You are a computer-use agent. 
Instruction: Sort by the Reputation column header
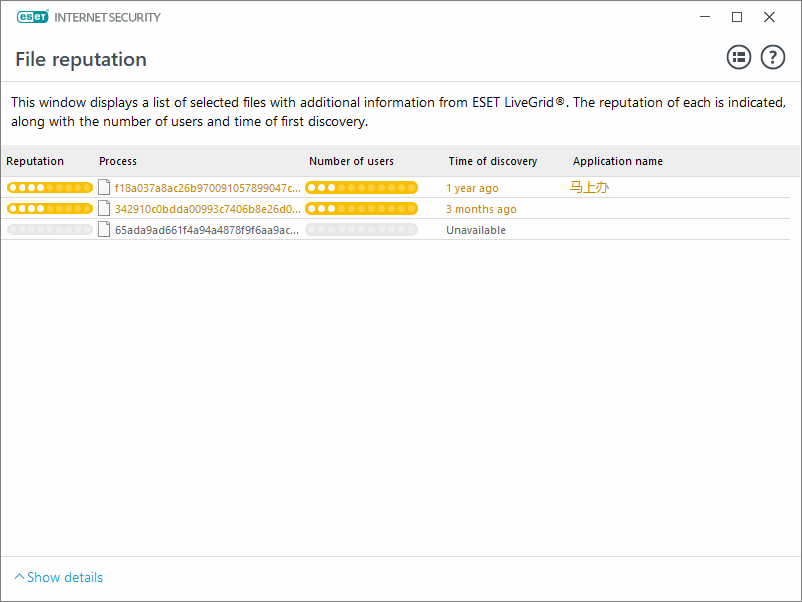pyautogui.click(x=35, y=161)
